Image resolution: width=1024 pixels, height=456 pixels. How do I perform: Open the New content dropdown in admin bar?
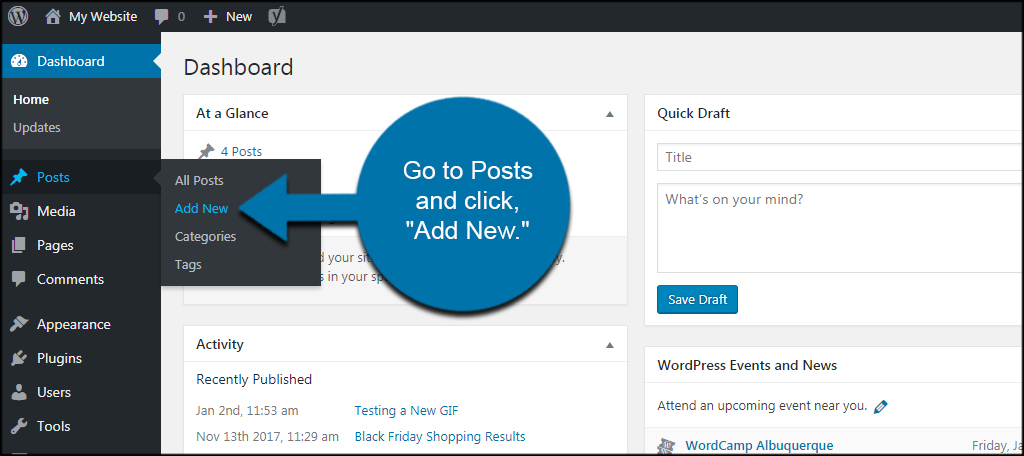[227, 17]
